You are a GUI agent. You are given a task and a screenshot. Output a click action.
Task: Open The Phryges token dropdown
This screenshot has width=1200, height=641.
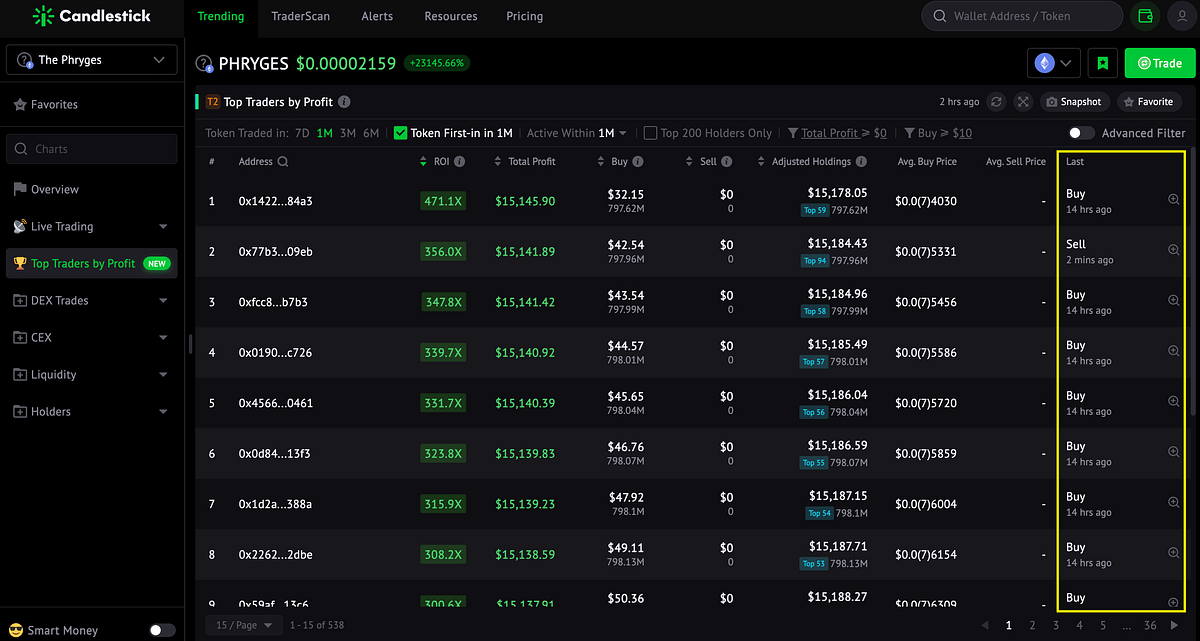91,60
